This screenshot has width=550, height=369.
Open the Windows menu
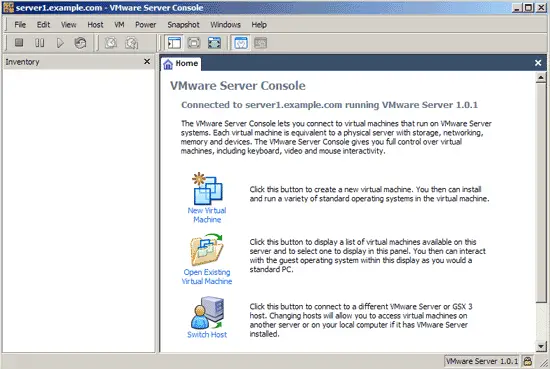(x=226, y=25)
